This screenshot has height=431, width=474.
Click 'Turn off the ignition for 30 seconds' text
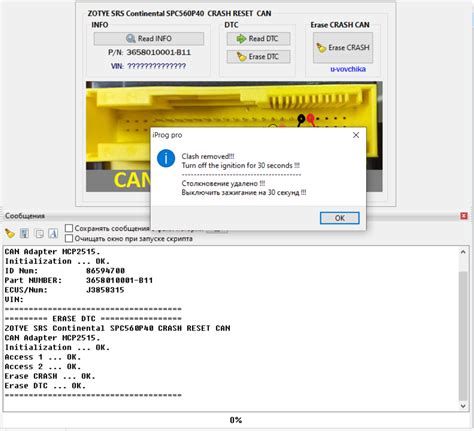(x=240, y=165)
